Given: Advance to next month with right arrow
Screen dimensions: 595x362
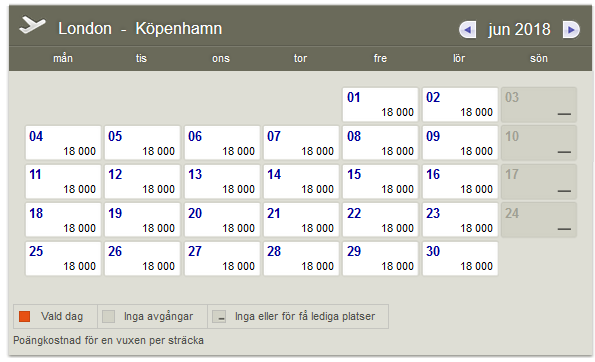Looking at the screenshot, I should [x=571, y=30].
